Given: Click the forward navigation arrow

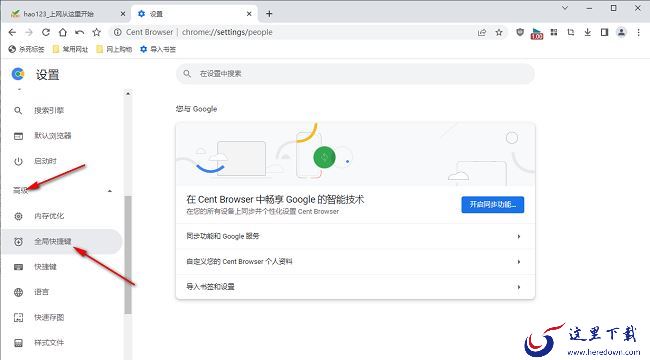Looking at the screenshot, I should [29, 32].
